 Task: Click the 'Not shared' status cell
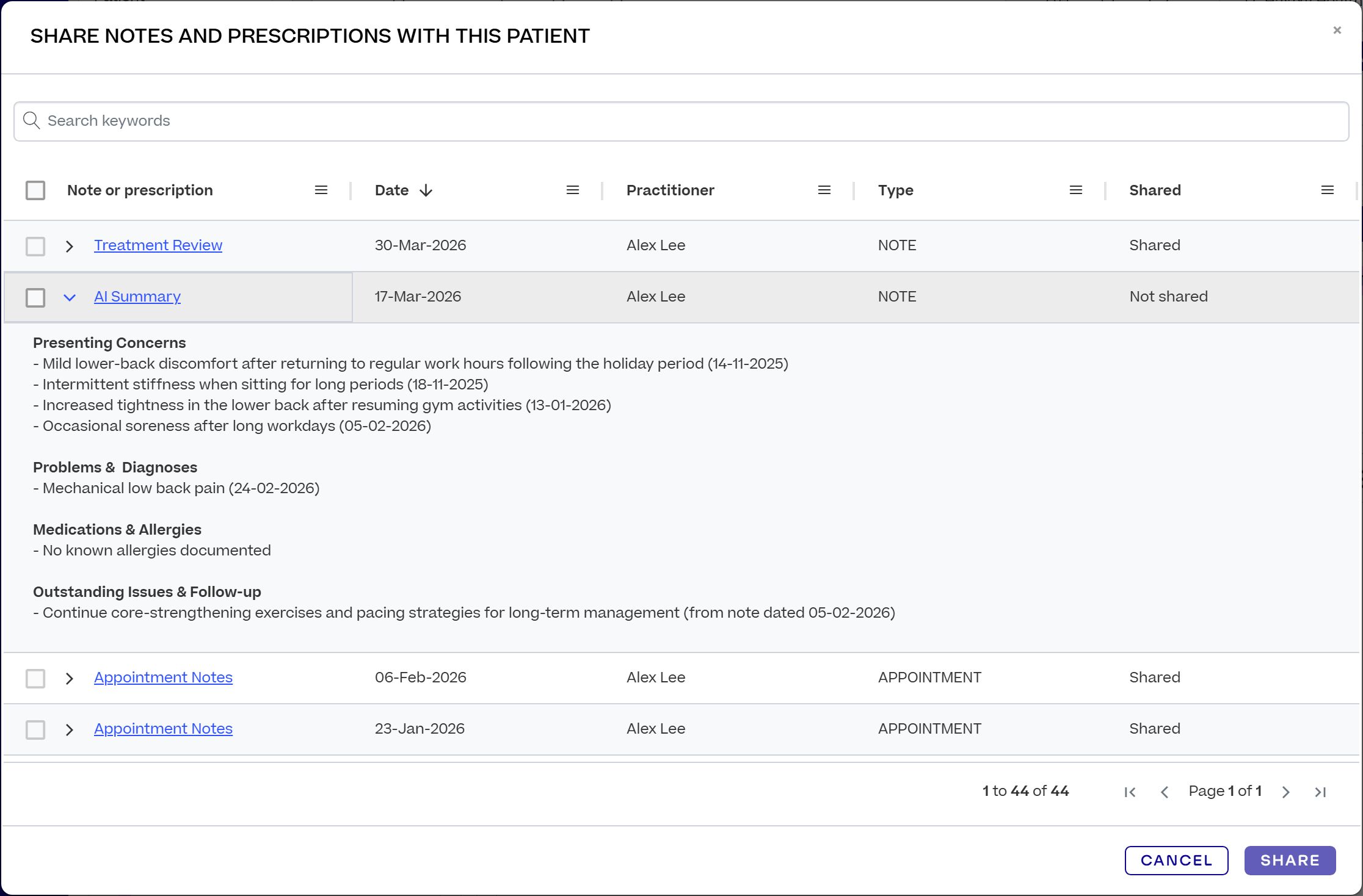pyautogui.click(x=1168, y=297)
